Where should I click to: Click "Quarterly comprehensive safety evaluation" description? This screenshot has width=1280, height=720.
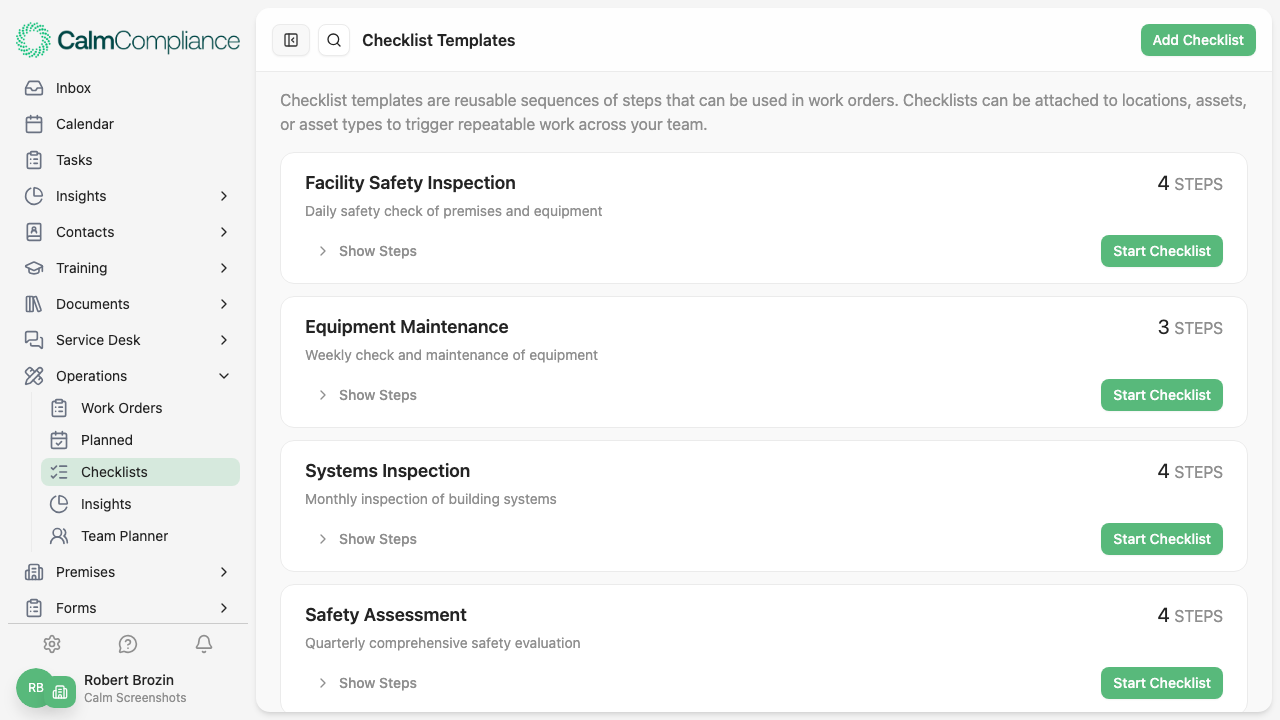[x=443, y=643]
